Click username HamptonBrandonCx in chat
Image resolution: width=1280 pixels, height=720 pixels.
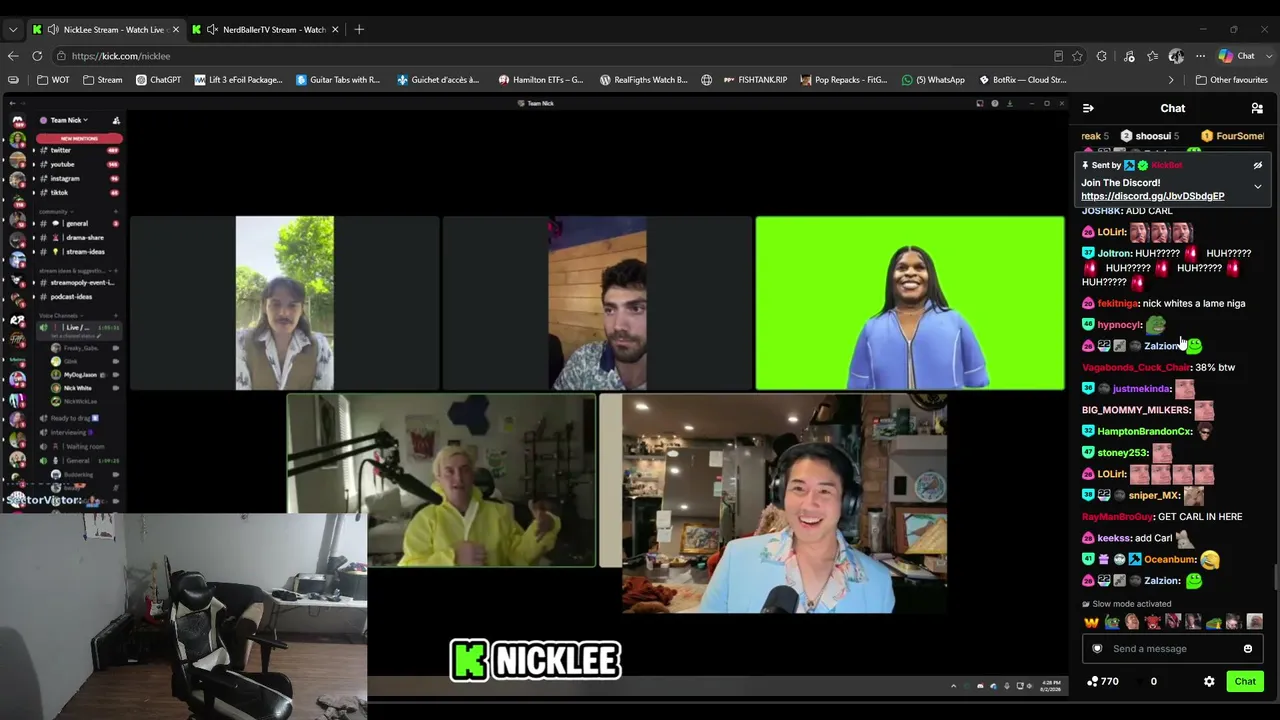1144,431
